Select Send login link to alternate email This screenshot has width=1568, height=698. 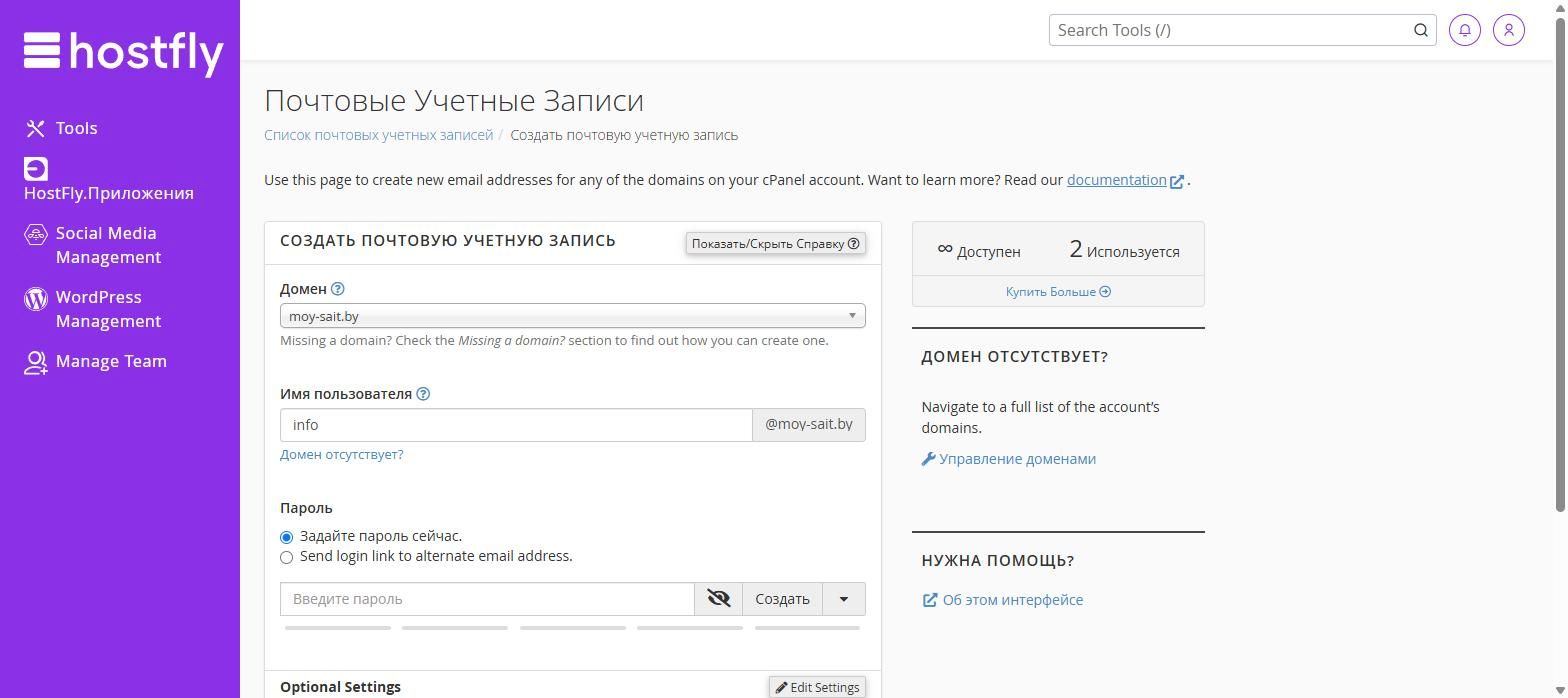[x=286, y=557]
